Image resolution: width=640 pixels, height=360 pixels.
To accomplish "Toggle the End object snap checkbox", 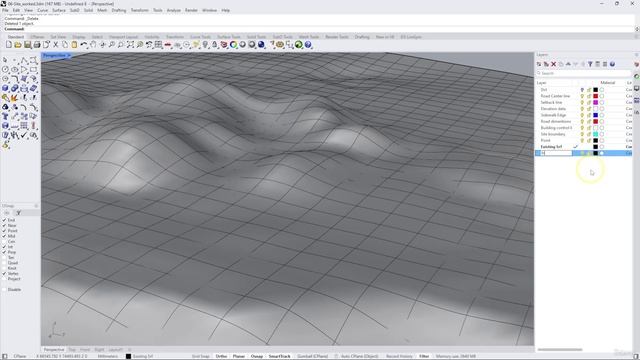I will pos(4,220).
